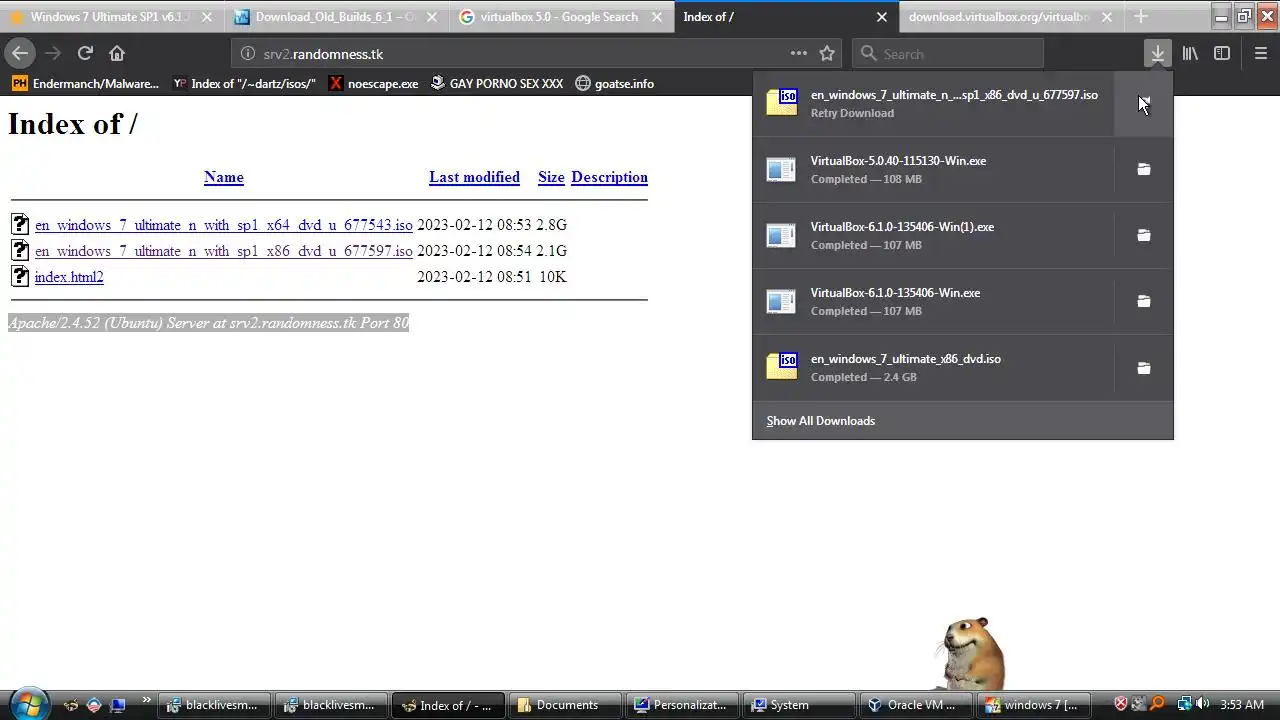
Task: Click the file icon beside index.html2
Action: [20, 277]
